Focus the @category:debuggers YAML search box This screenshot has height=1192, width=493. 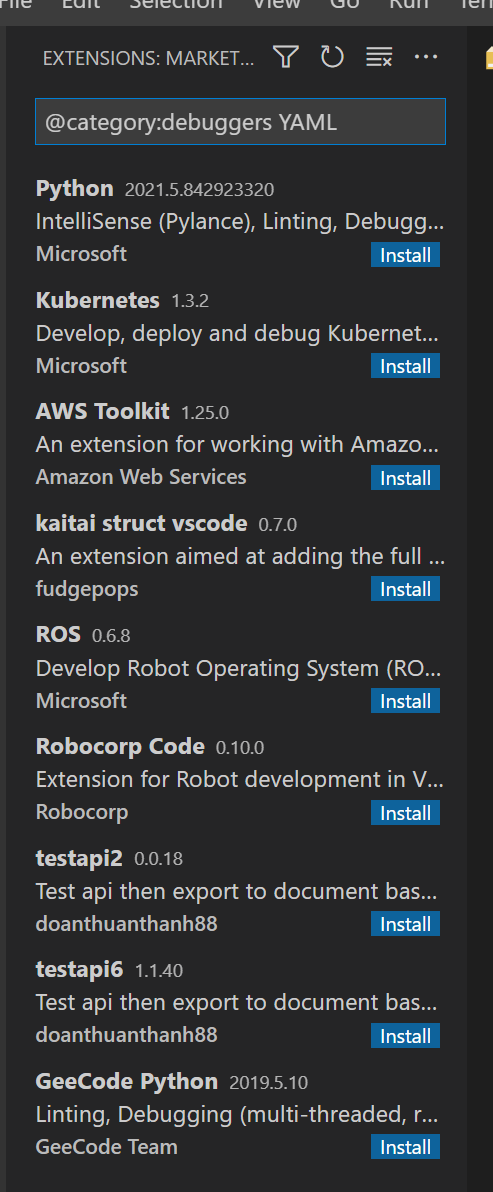pos(240,122)
